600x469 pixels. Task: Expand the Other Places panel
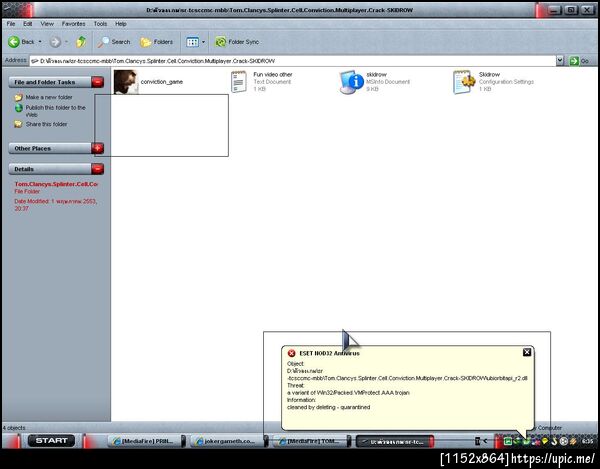97,148
